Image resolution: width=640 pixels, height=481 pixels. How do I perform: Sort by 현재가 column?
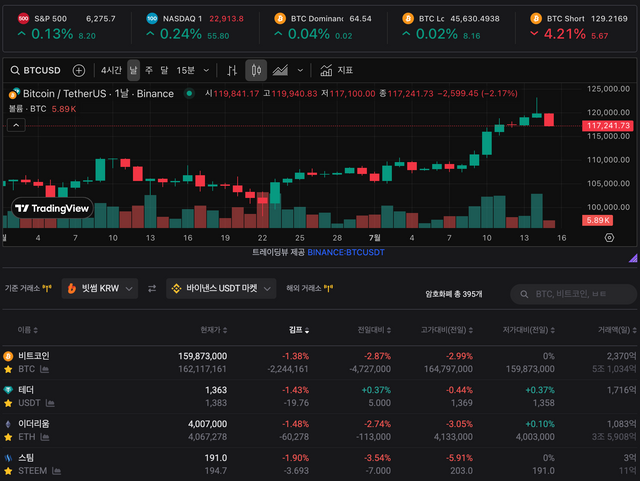coord(213,330)
